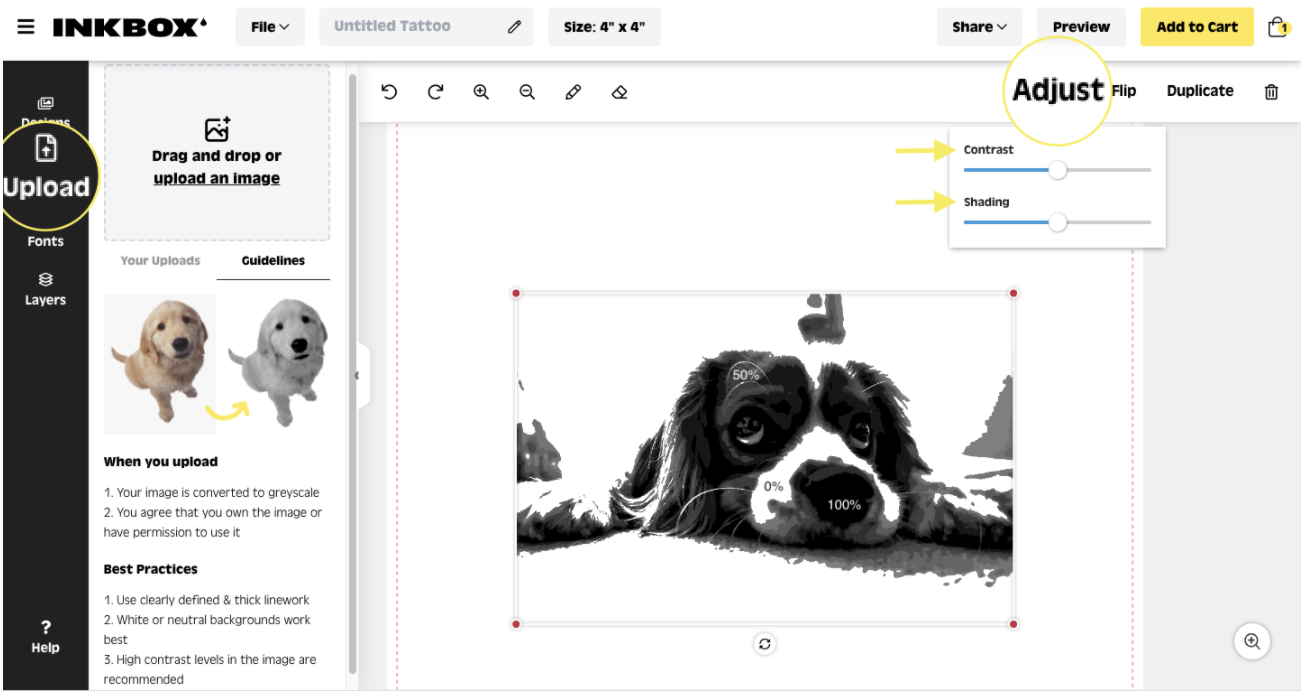Click the rotate handle below the image

tap(765, 644)
